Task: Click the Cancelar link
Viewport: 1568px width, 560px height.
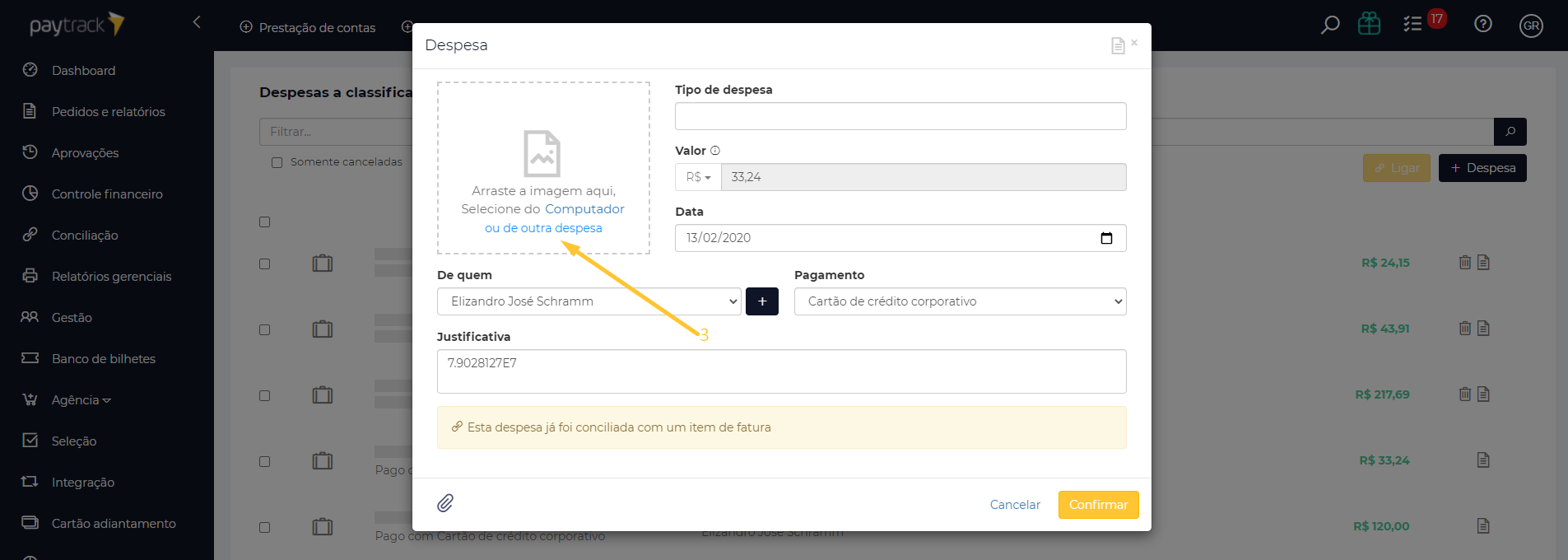Action: (x=1015, y=505)
